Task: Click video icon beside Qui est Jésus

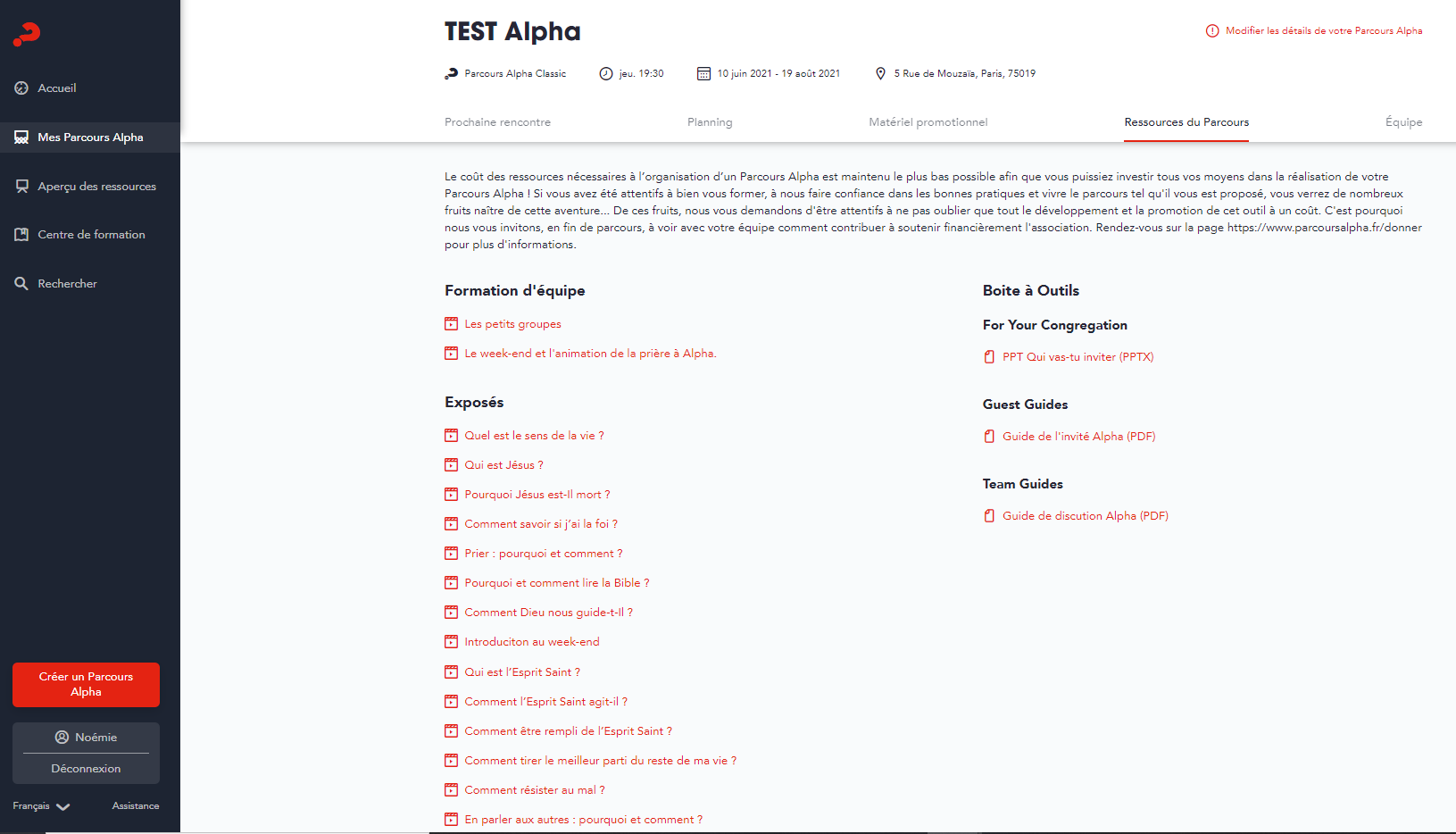Action: tap(452, 465)
